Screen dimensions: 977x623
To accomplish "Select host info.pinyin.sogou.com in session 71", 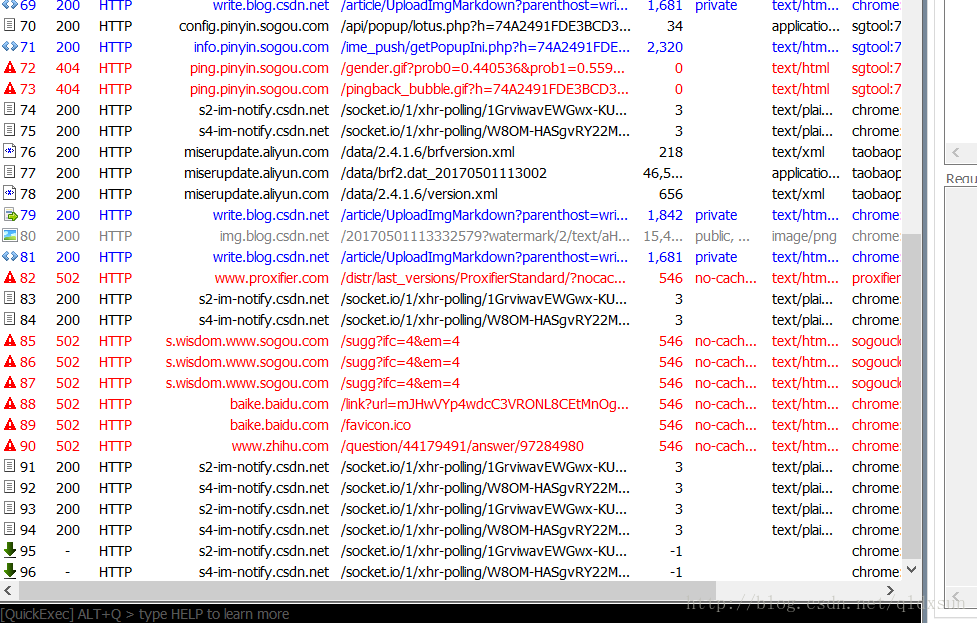I will [261, 47].
